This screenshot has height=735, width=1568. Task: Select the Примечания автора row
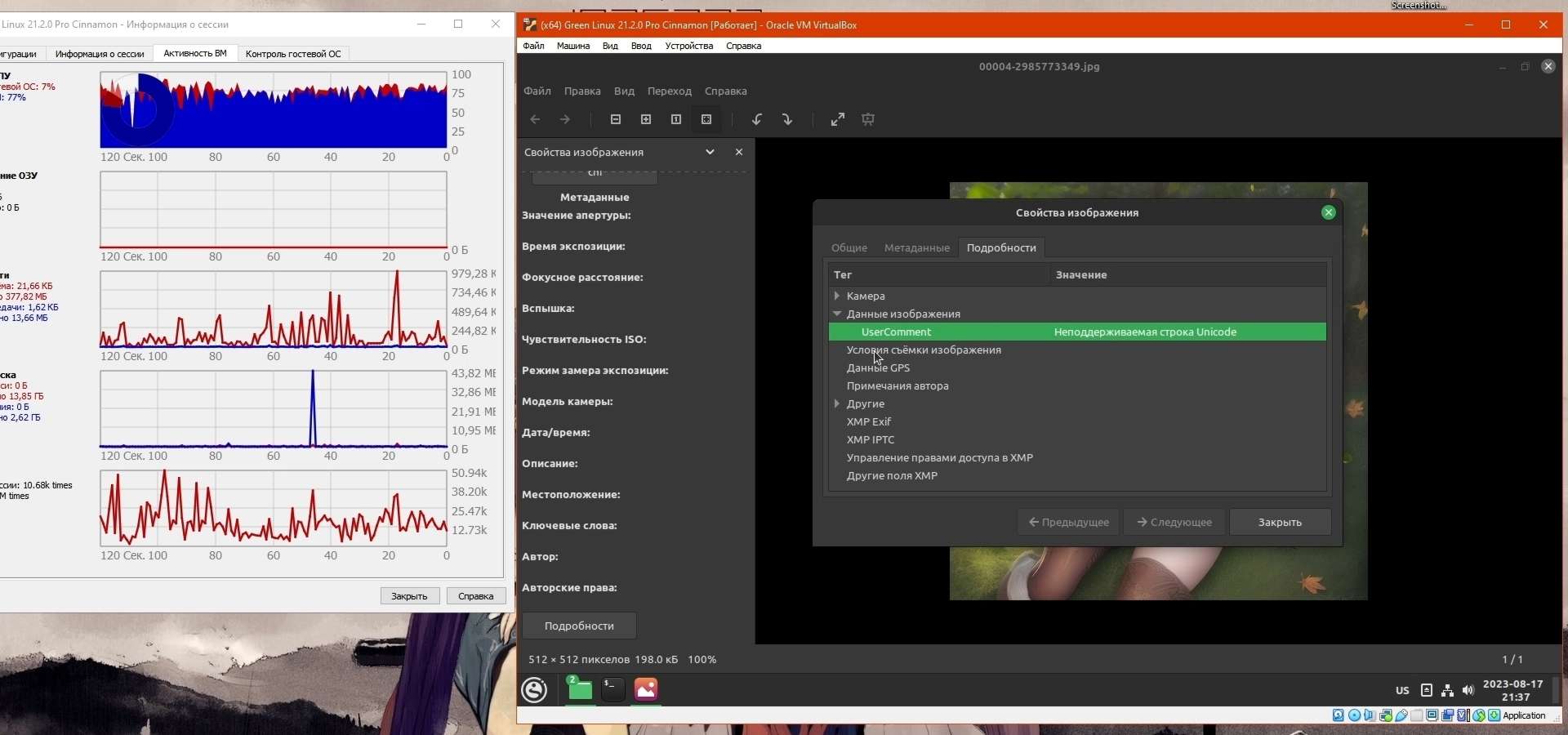pyautogui.click(x=1077, y=385)
